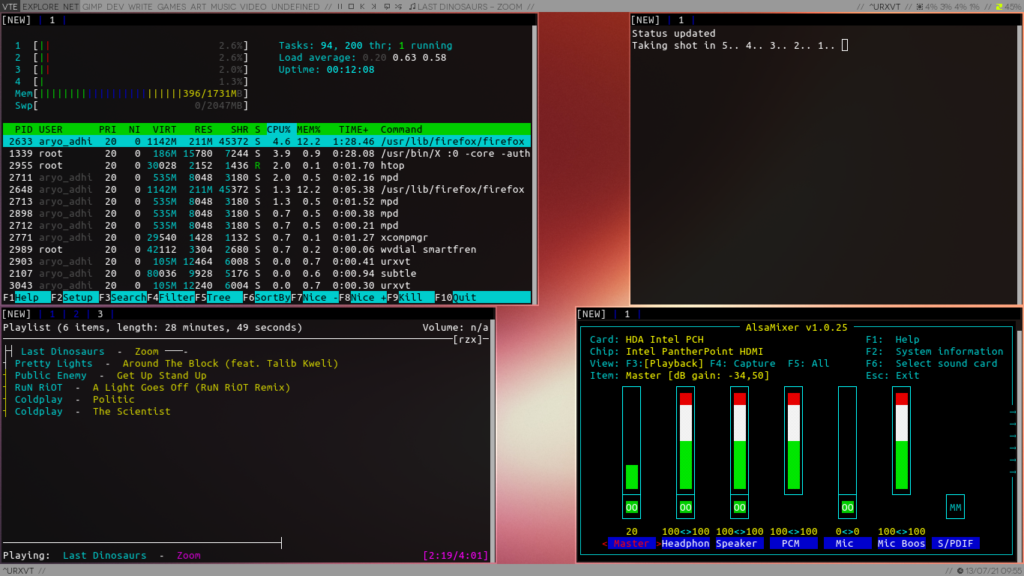Image resolution: width=1024 pixels, height=576 pixels.
Task: Toggle mute box under Master volume bar
Action: click(632, 507)
